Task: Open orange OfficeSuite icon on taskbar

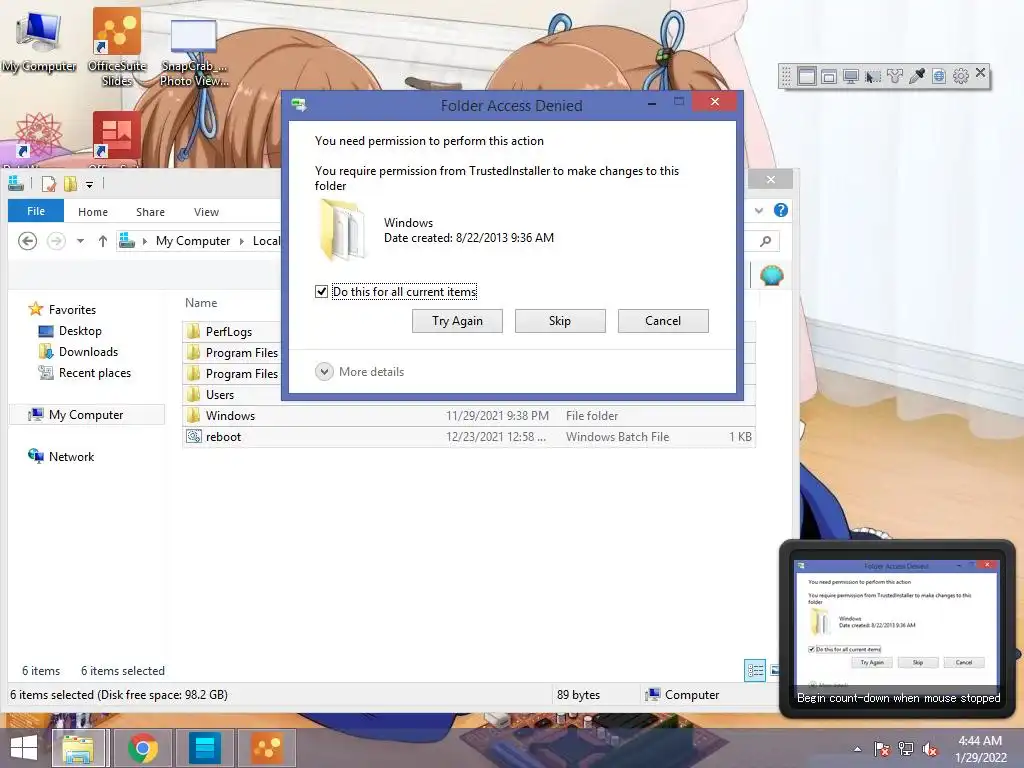Action: [x=267, y=748]
